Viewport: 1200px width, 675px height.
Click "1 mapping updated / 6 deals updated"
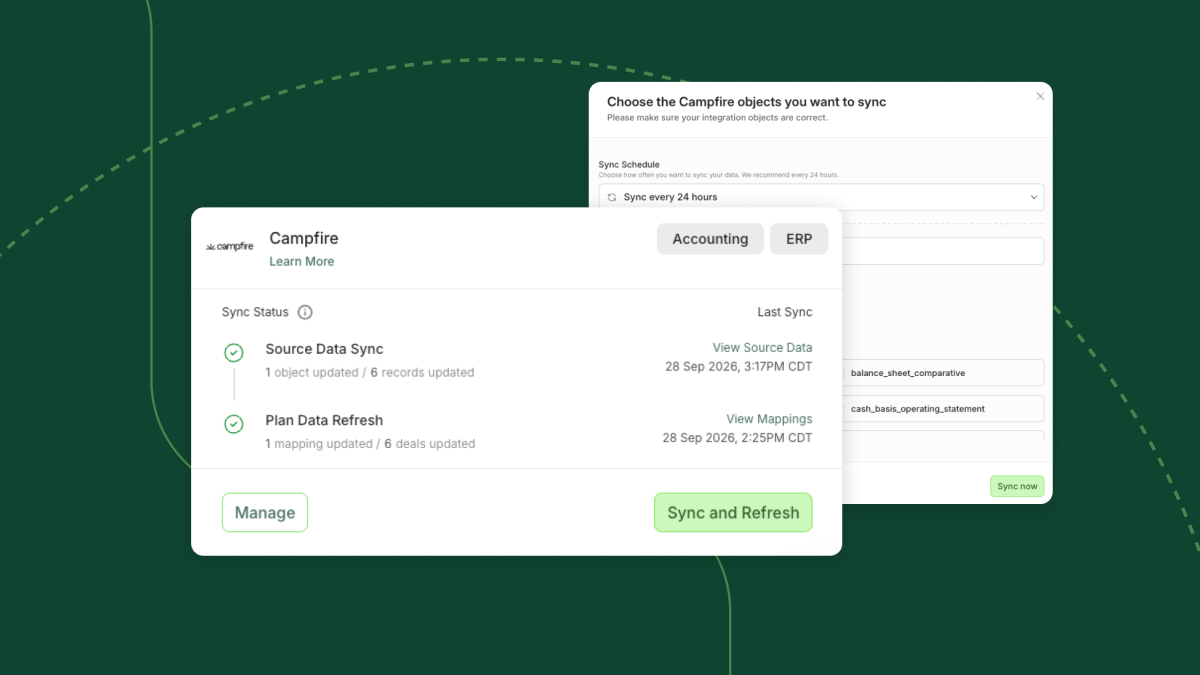tap(370, 444)
